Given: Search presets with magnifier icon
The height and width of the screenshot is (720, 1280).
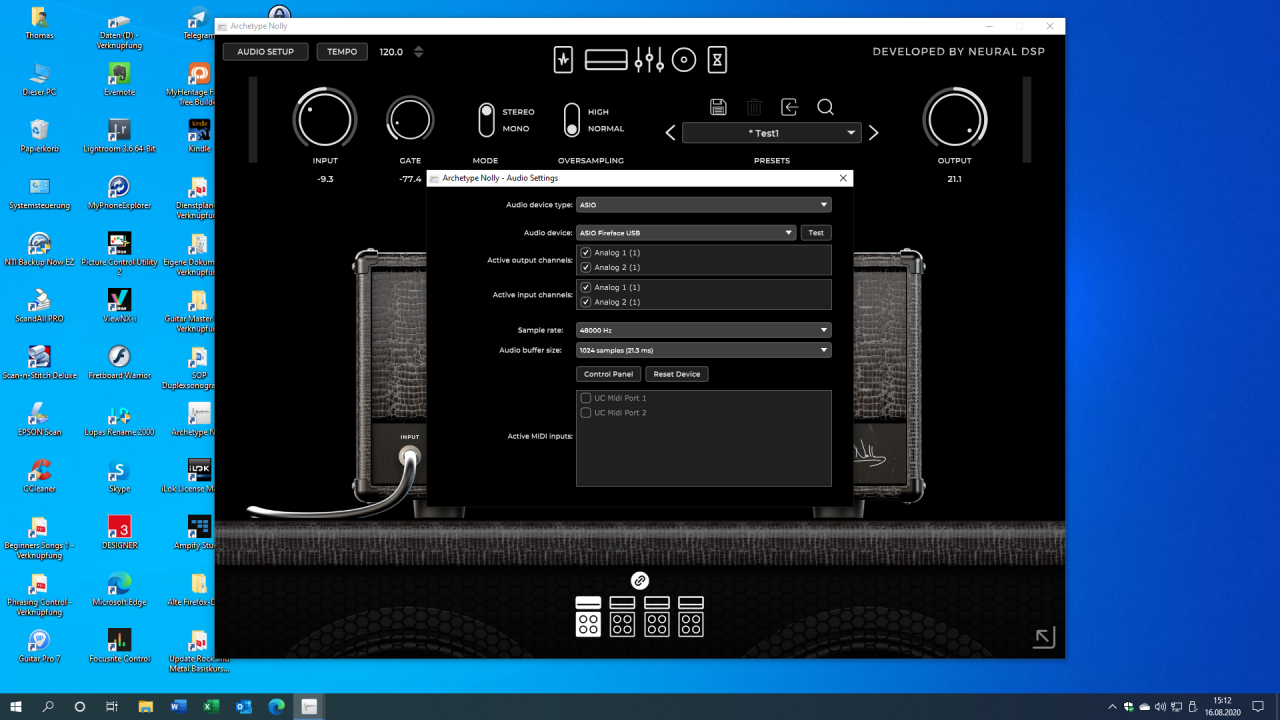Looking at the screenshot, I should pos(825,107).
